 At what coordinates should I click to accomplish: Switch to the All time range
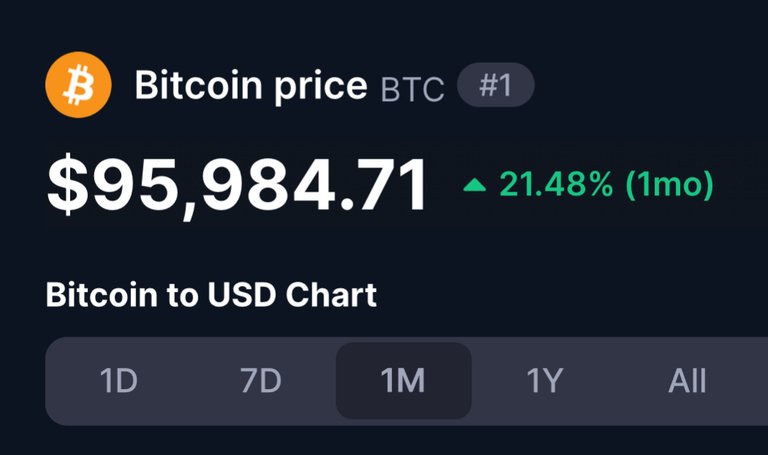click(x=688, y=381)
